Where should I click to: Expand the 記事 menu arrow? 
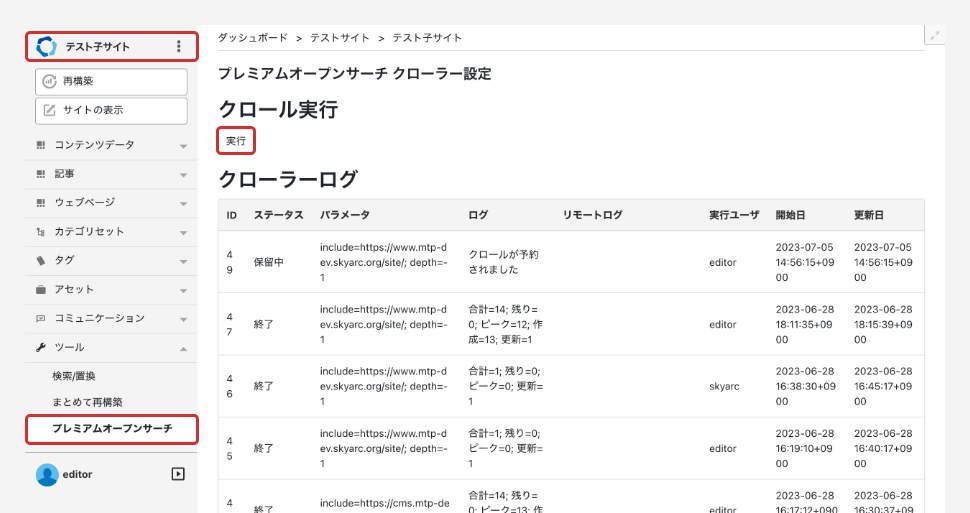point(183,175)
